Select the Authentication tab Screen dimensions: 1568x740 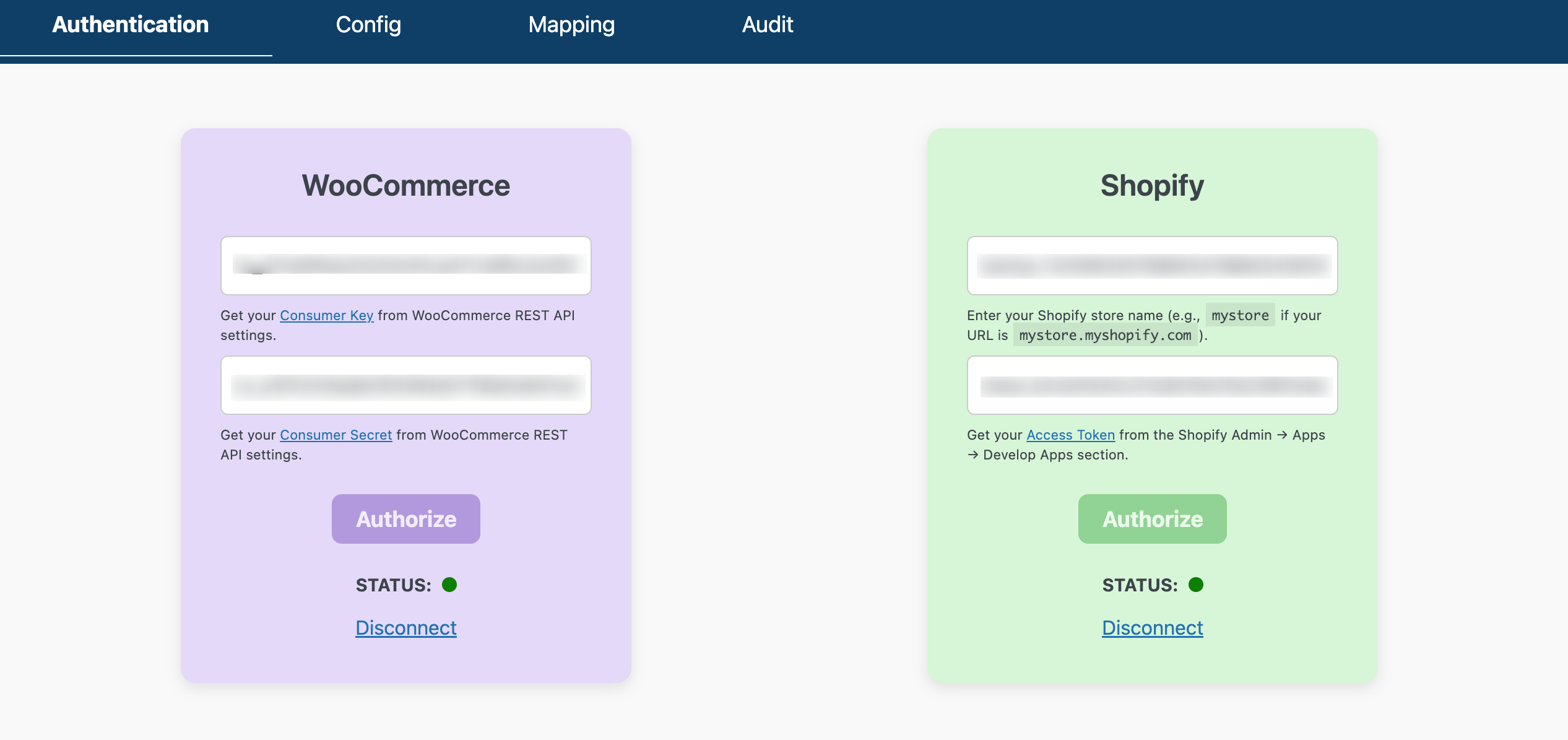coord(131,25)
